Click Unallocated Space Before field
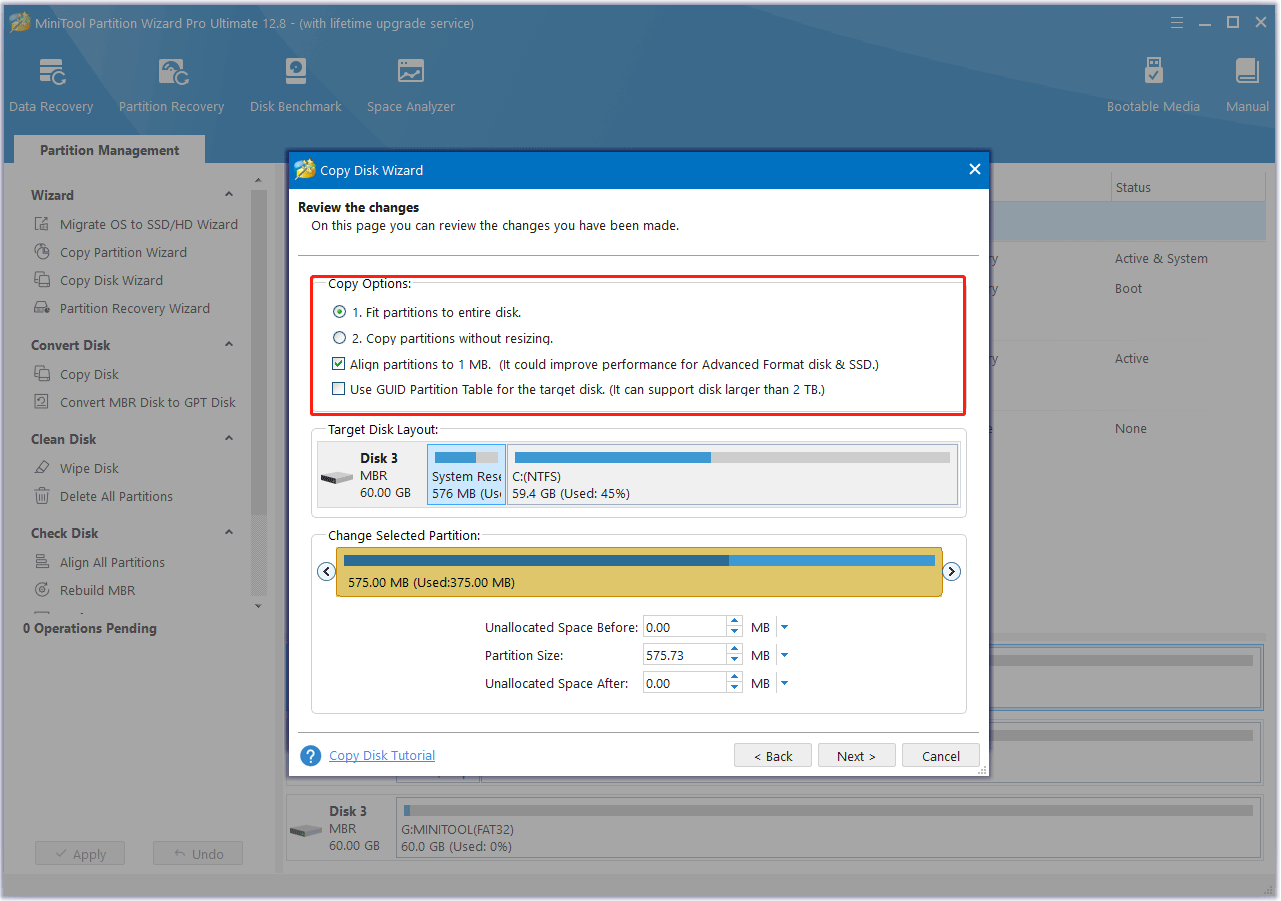The height and width of the screenshot is (901, 1281). click(x=684, y=627)
